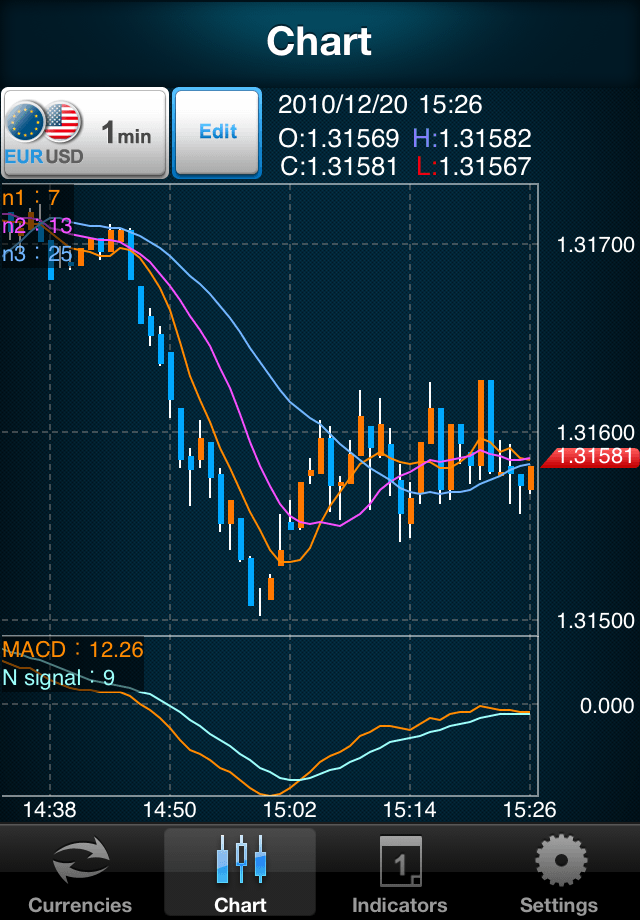
Task: Open the Settings tab
Action: [560, 873]
